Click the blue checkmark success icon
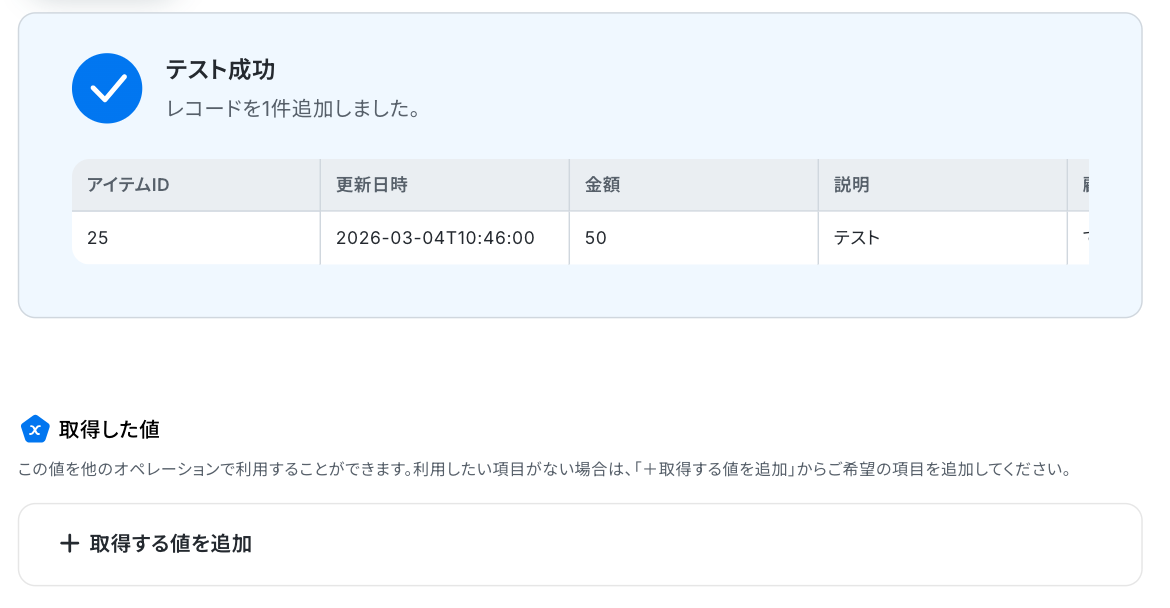 [x=107, y=88]
